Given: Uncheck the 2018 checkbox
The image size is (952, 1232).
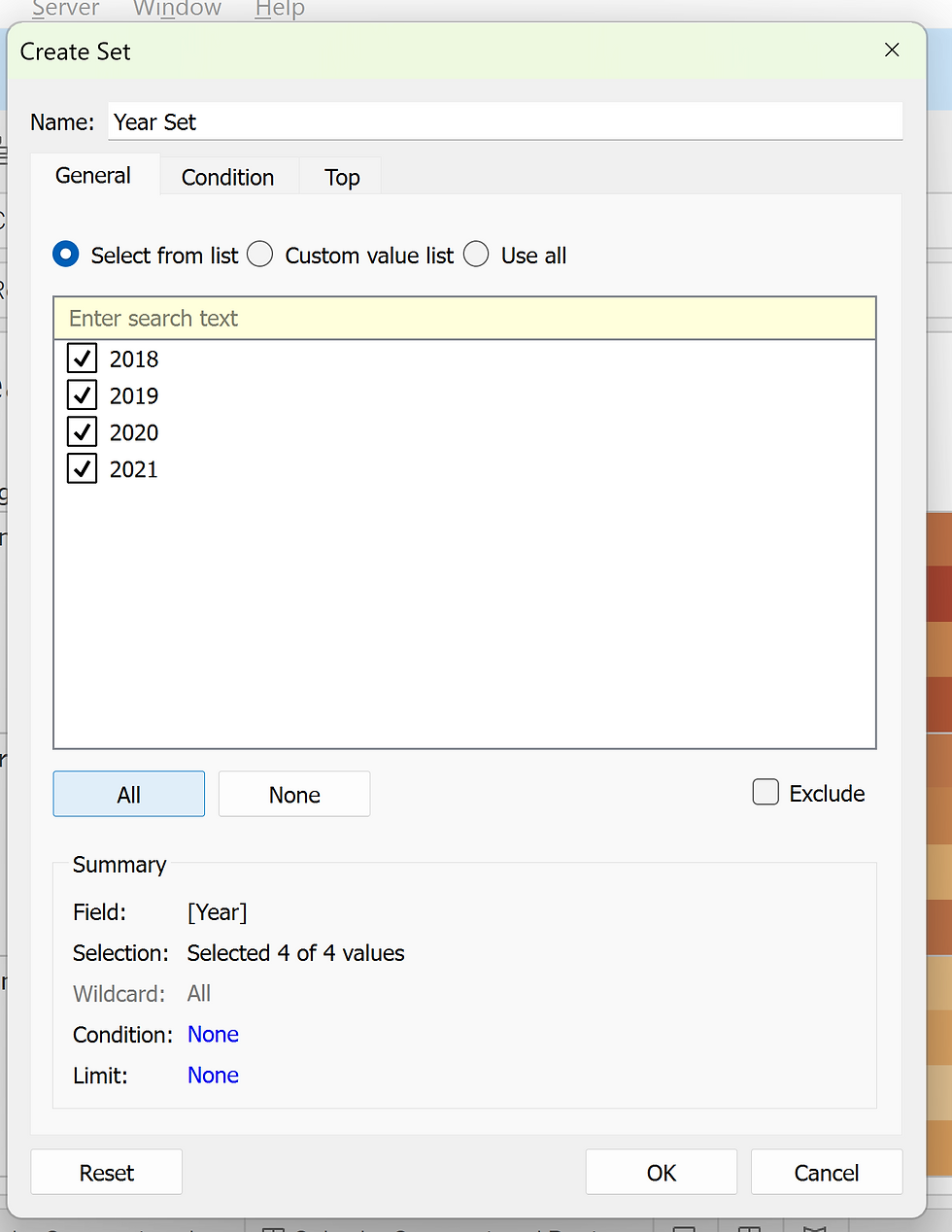Looking at the screenshot, I should (x=82, y=358).
